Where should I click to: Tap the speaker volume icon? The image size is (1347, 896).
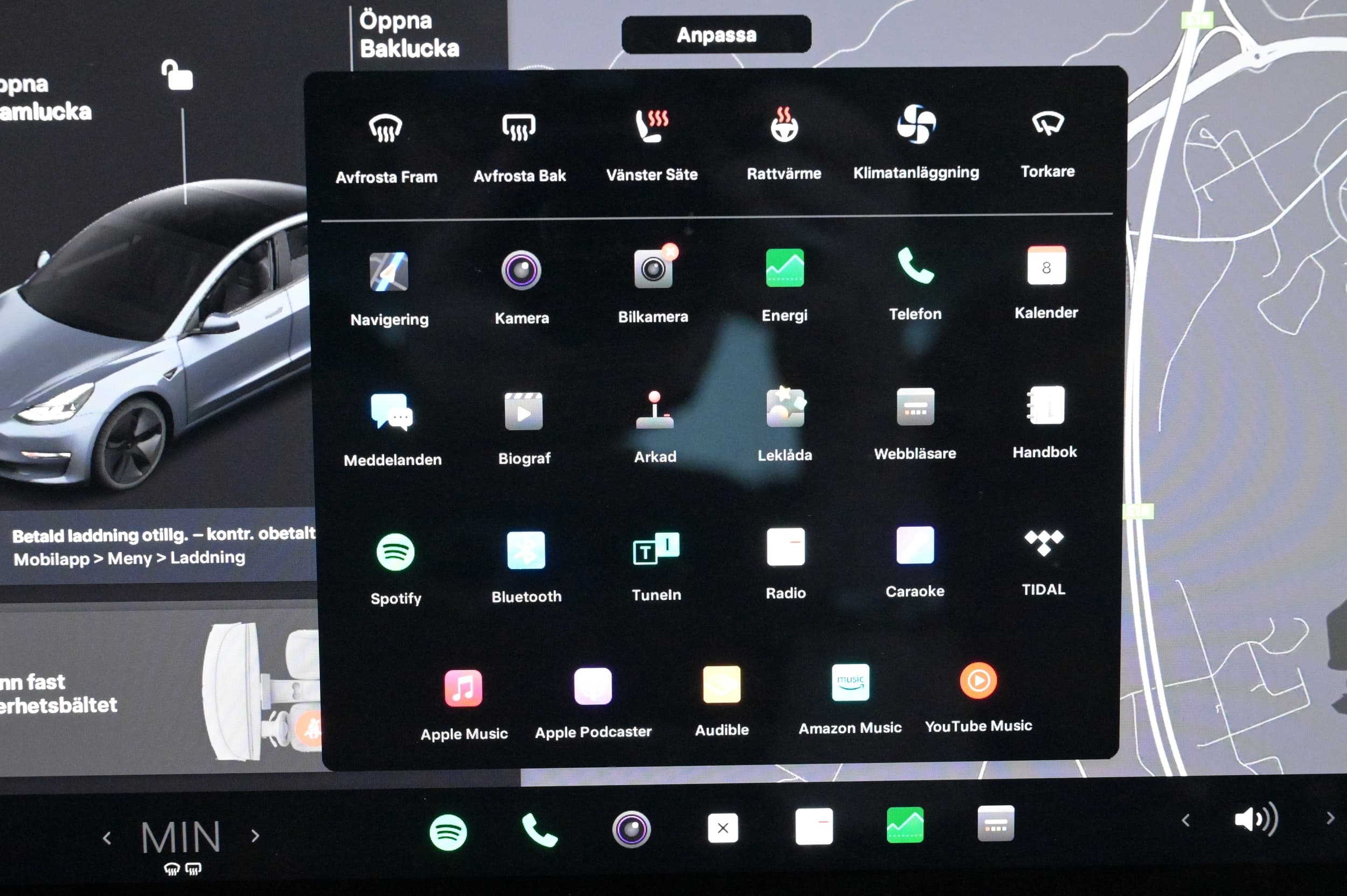(1255, 819)
